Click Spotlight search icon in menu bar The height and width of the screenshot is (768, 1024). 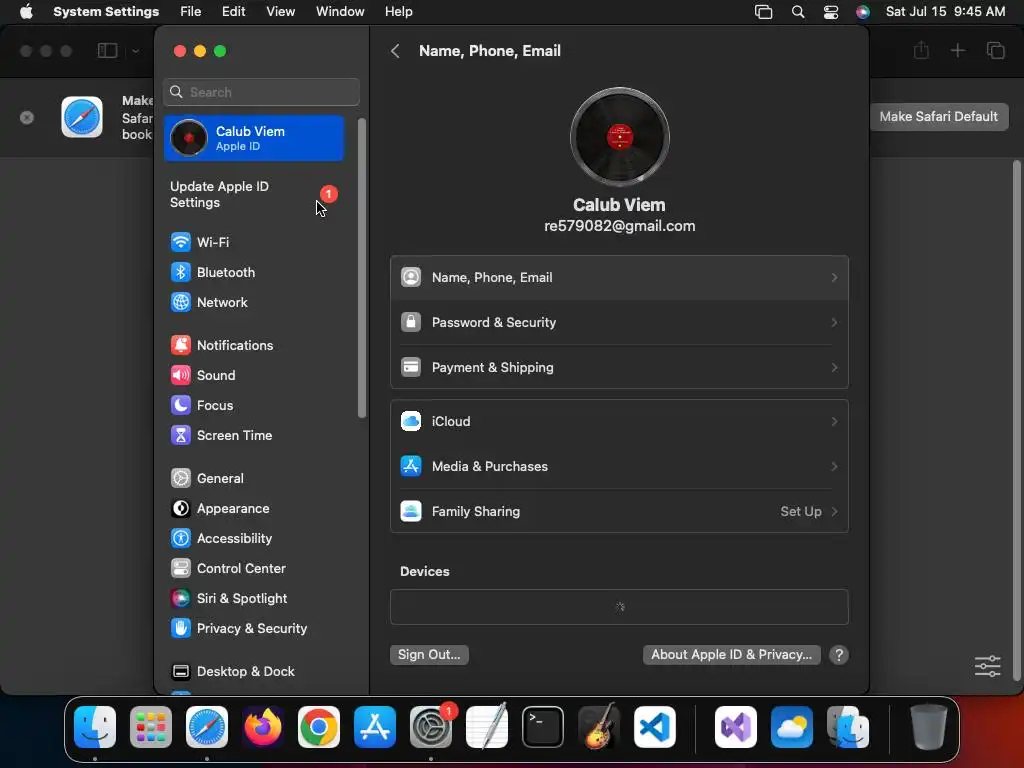click(798, 12)
